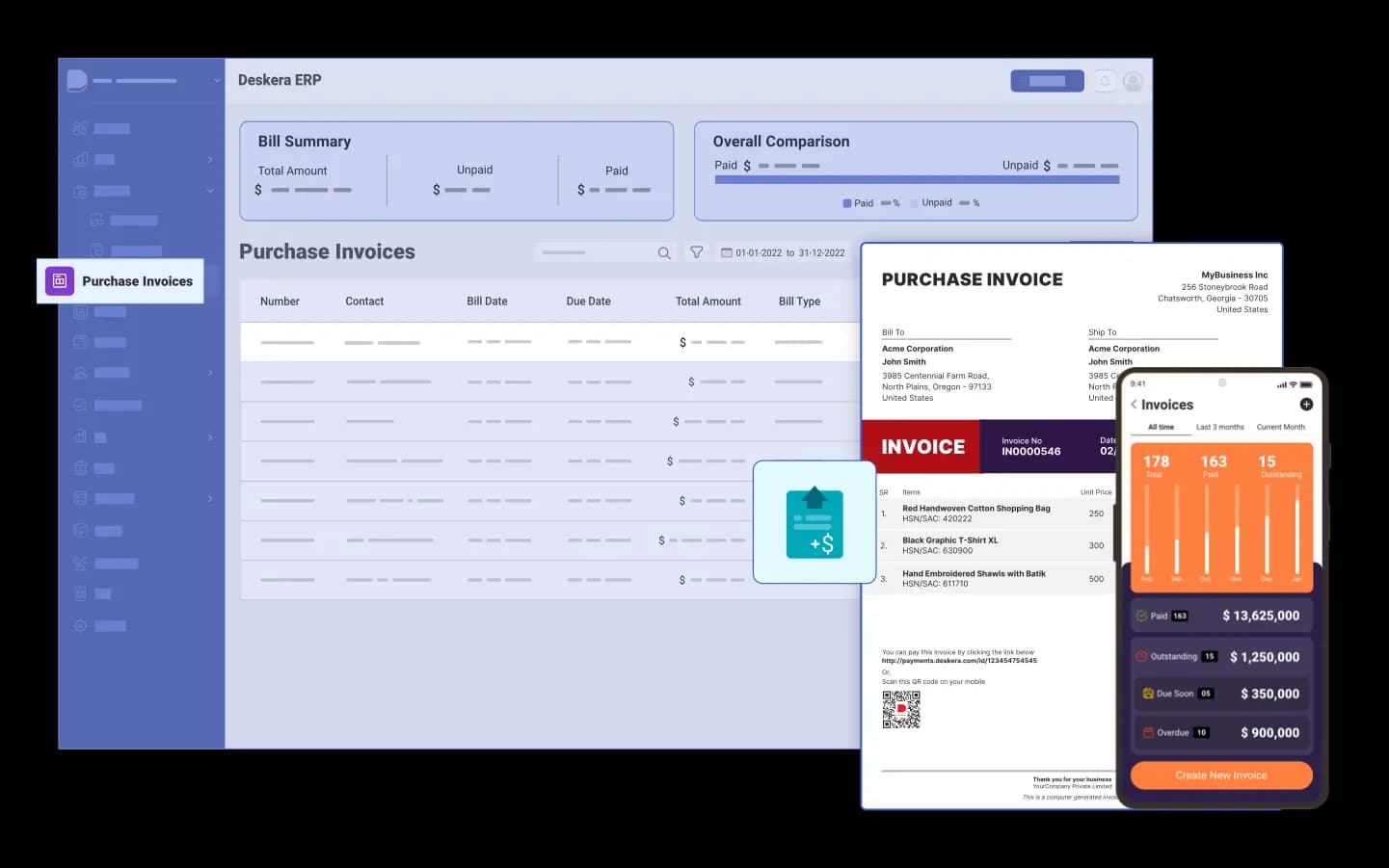Click the purple Purchase Invoices sidebar icon

(60, 281)
